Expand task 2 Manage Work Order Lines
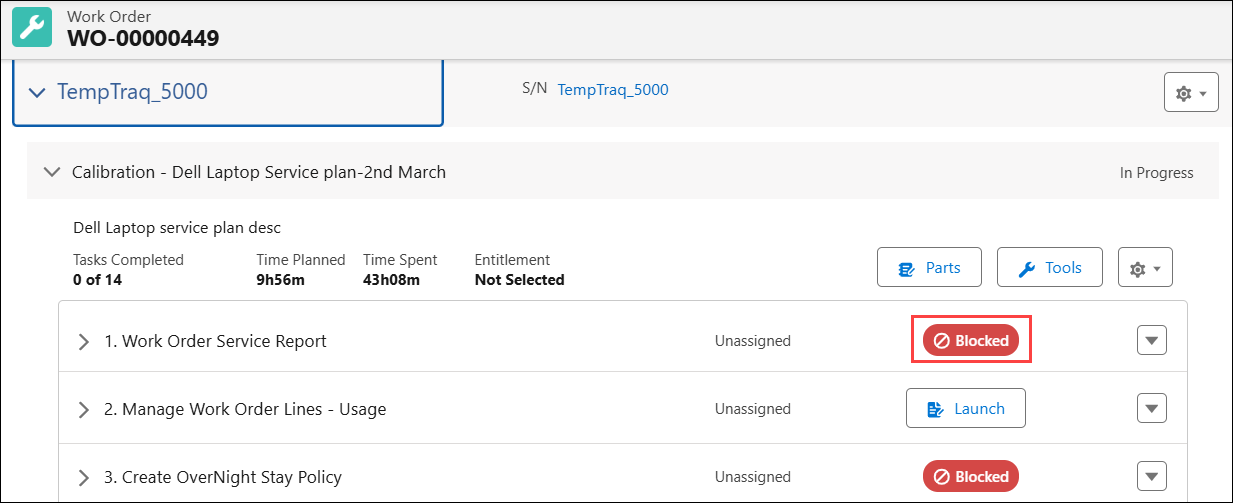The height and width of the screenshot is (503, 1233). pyautogui.click(x=84, y=409)
